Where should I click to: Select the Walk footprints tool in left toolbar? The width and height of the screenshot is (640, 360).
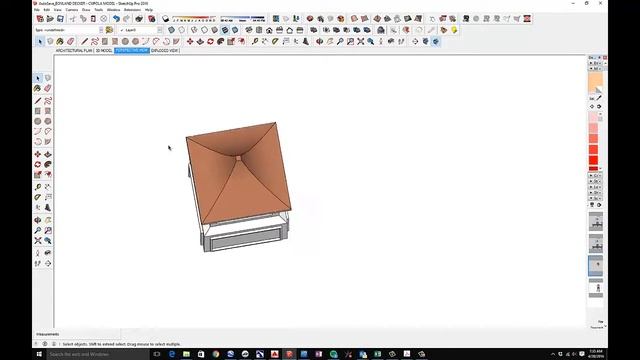38,264
